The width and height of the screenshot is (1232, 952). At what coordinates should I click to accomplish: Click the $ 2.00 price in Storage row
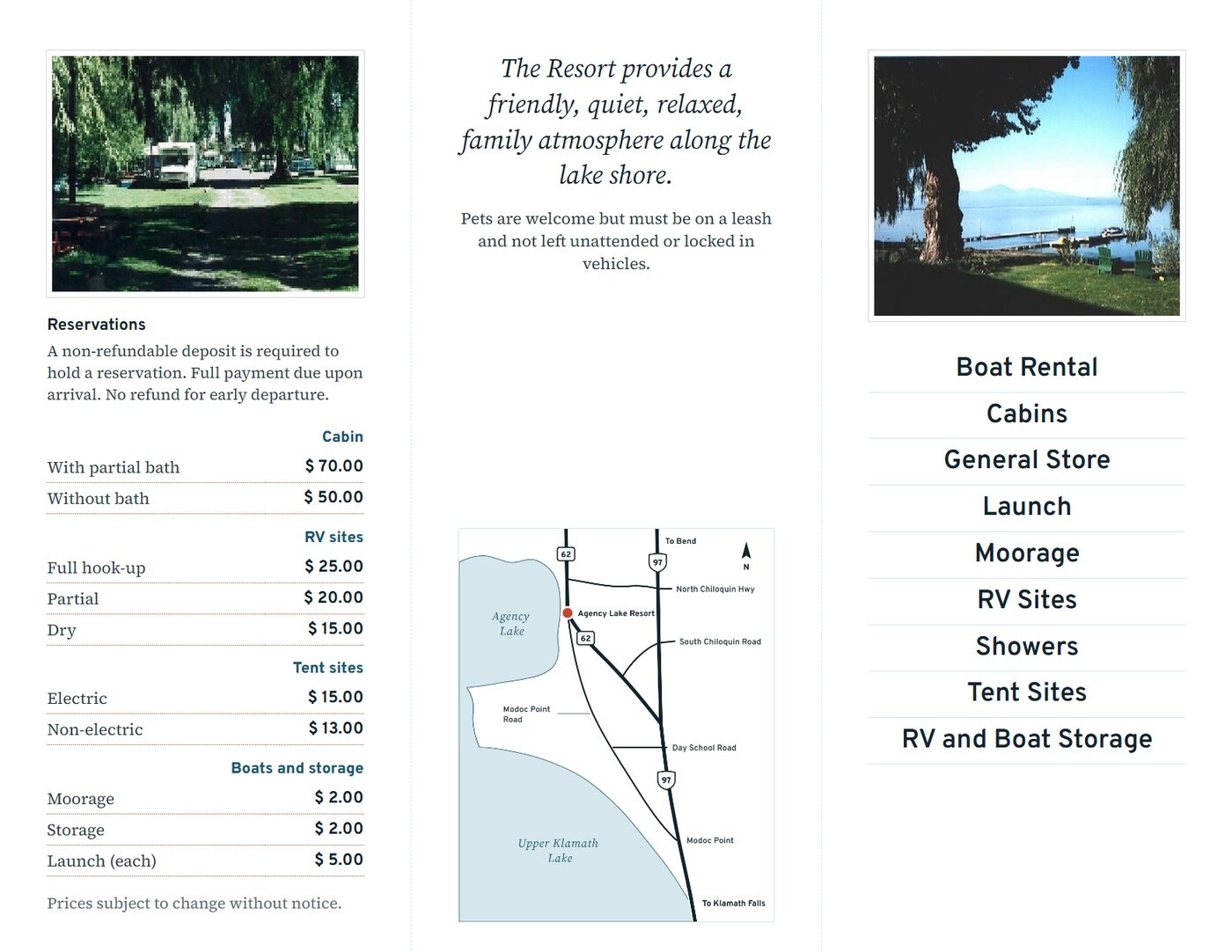[x=339, y=828]
